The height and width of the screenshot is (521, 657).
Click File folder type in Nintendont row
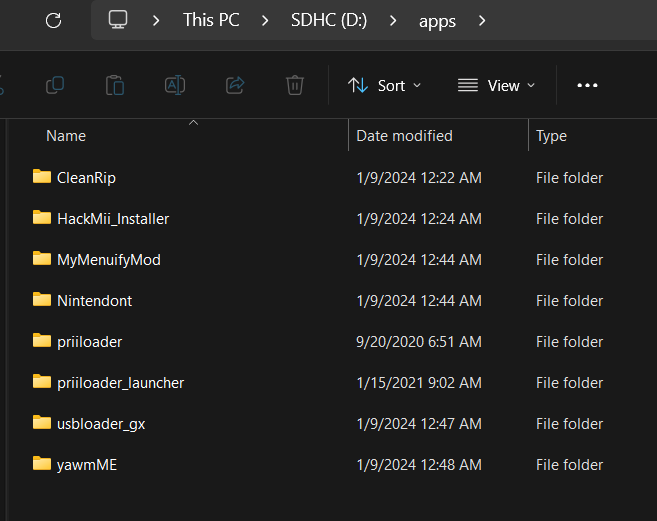click(569, 301)
